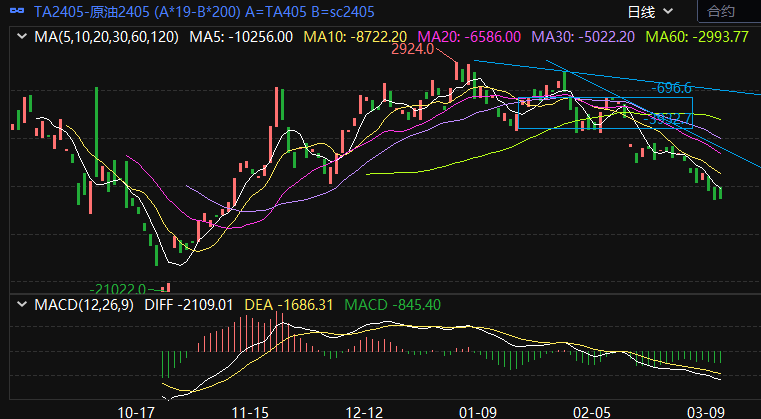Screen dimensions: 761x419
Task: Select the MA5 value label
Action: [244, 37]
